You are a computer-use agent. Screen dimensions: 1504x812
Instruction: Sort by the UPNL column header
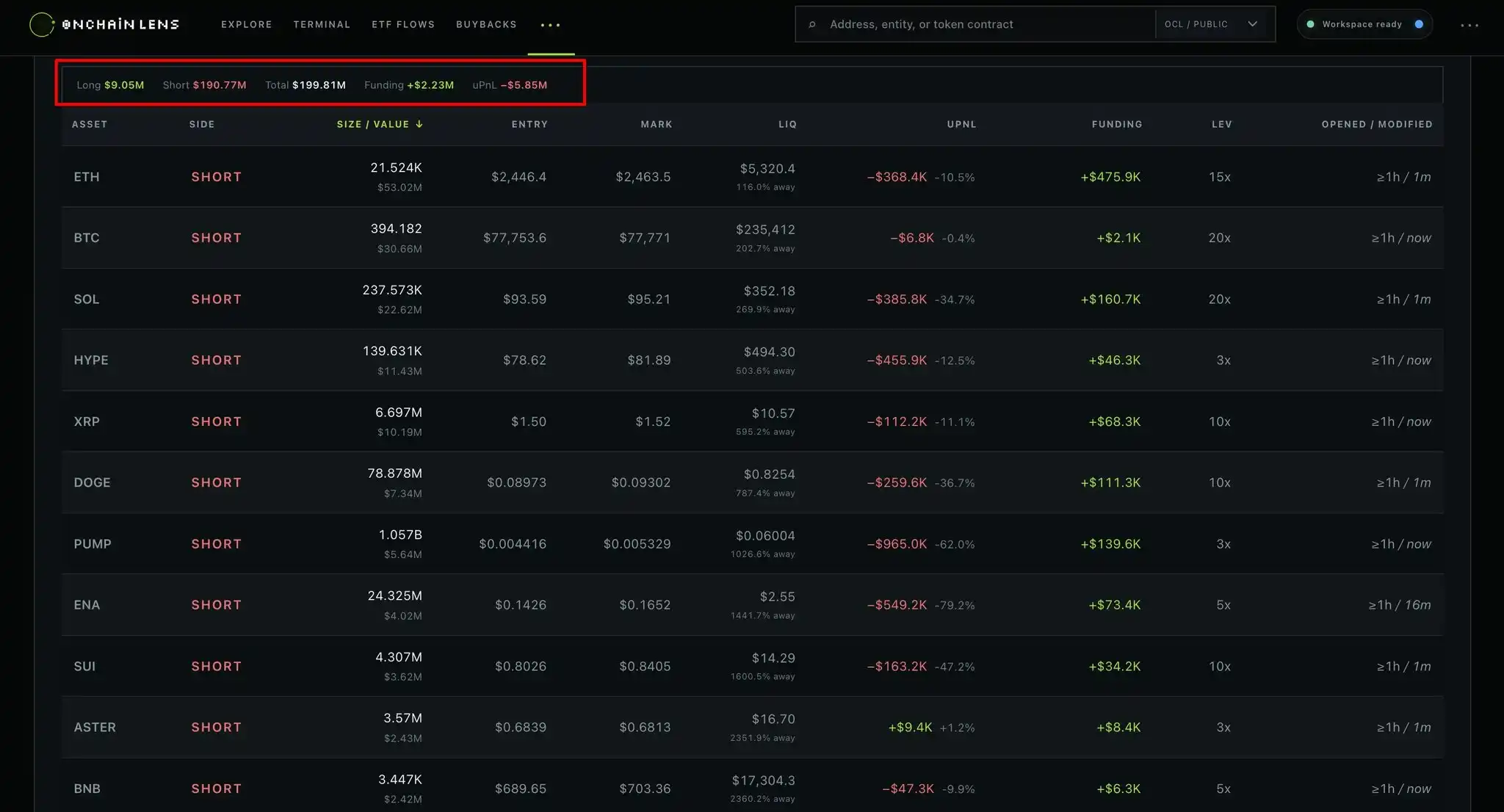[961, 124]
